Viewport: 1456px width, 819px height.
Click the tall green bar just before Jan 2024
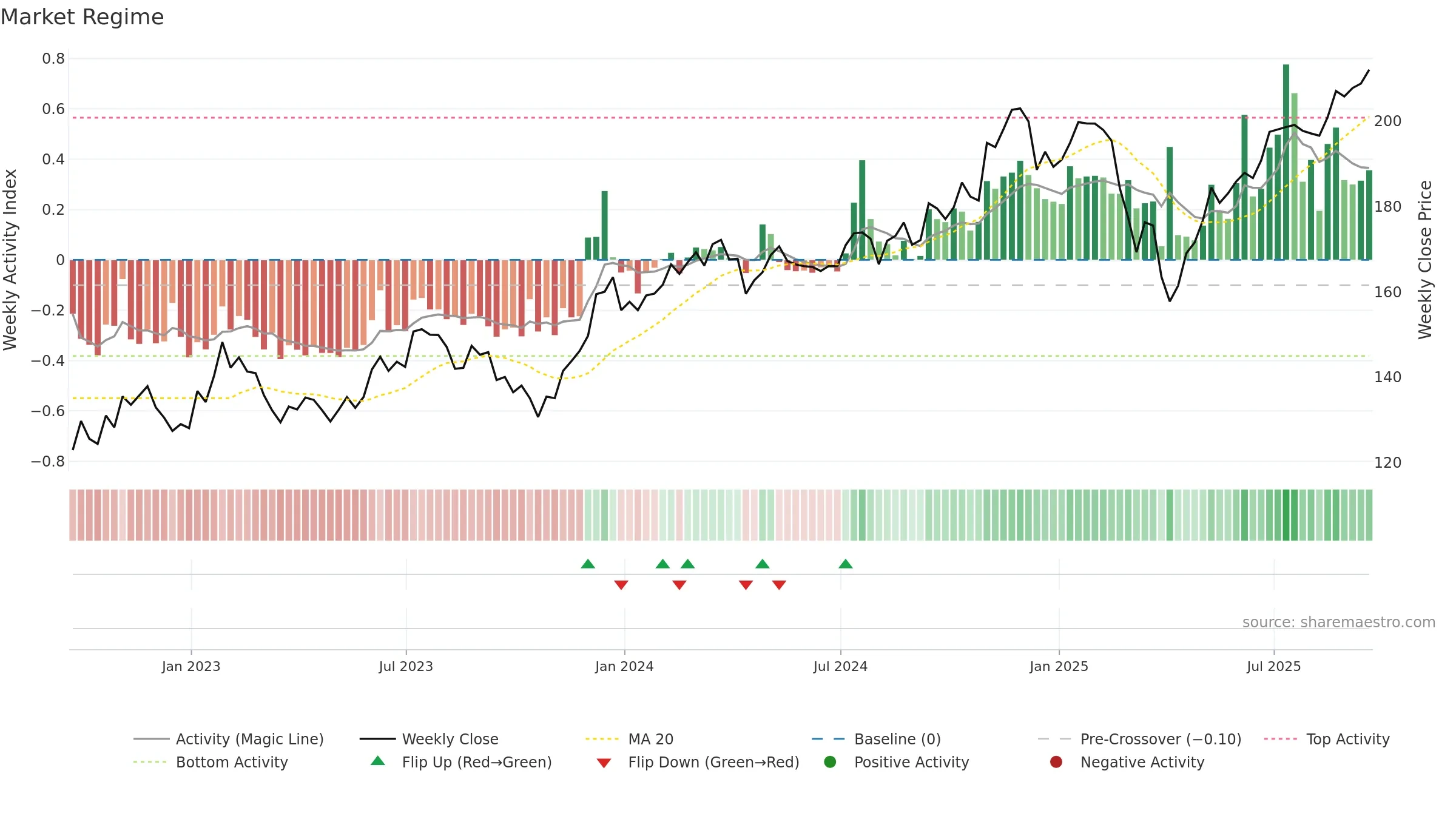[605, 225]
